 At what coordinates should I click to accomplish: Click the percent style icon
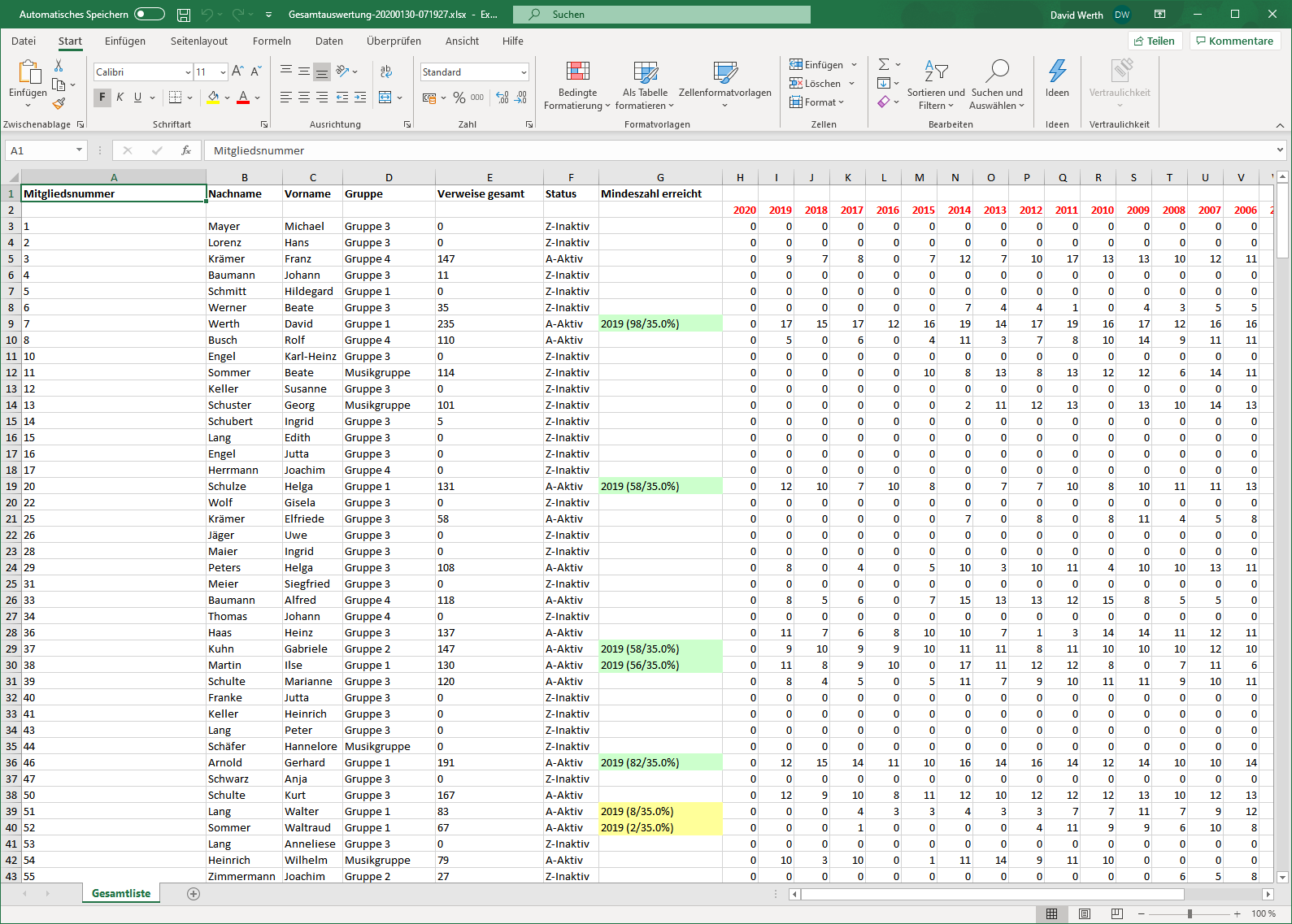(459, 98)
